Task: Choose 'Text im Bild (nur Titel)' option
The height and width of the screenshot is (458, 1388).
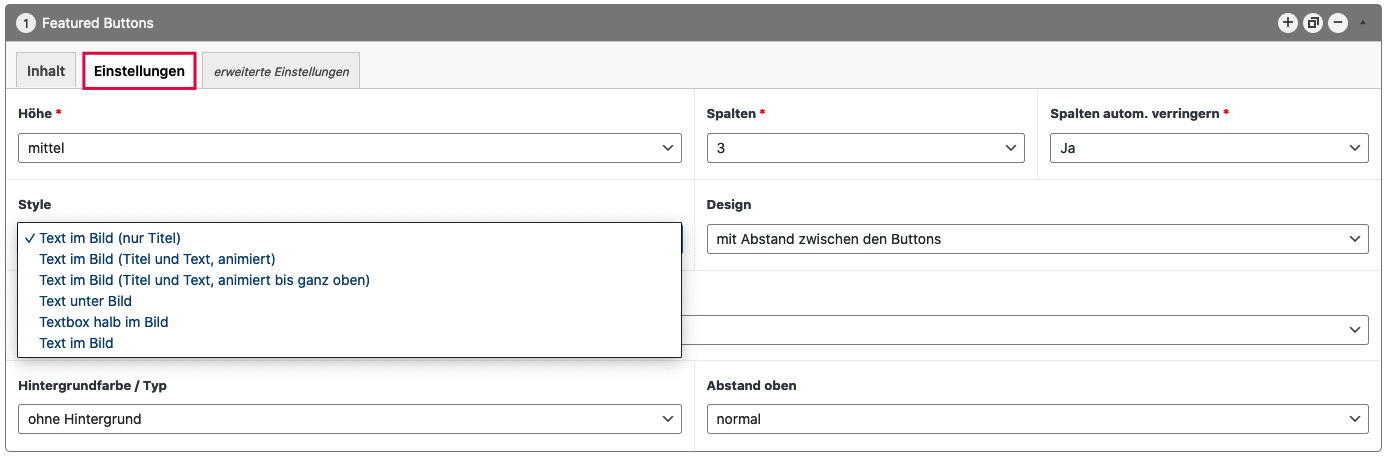Action: click(110, 238)
